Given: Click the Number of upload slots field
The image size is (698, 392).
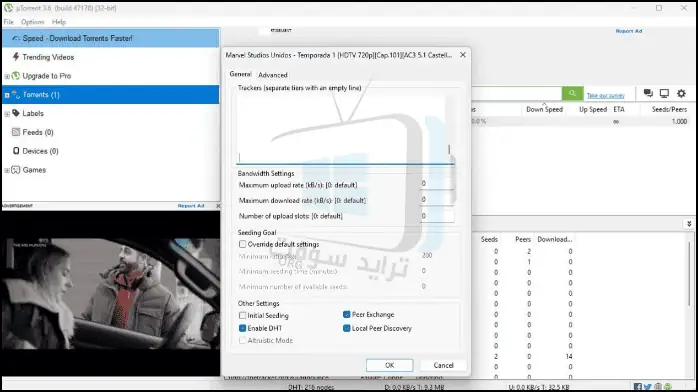Looking at the screenshot, I should (437, 216).
